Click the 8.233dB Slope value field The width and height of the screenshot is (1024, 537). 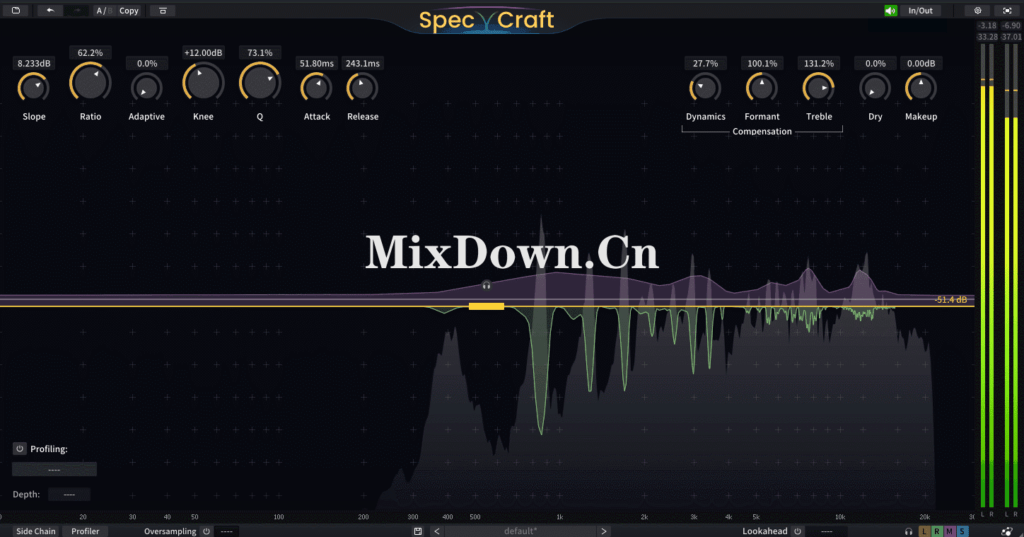33,63
